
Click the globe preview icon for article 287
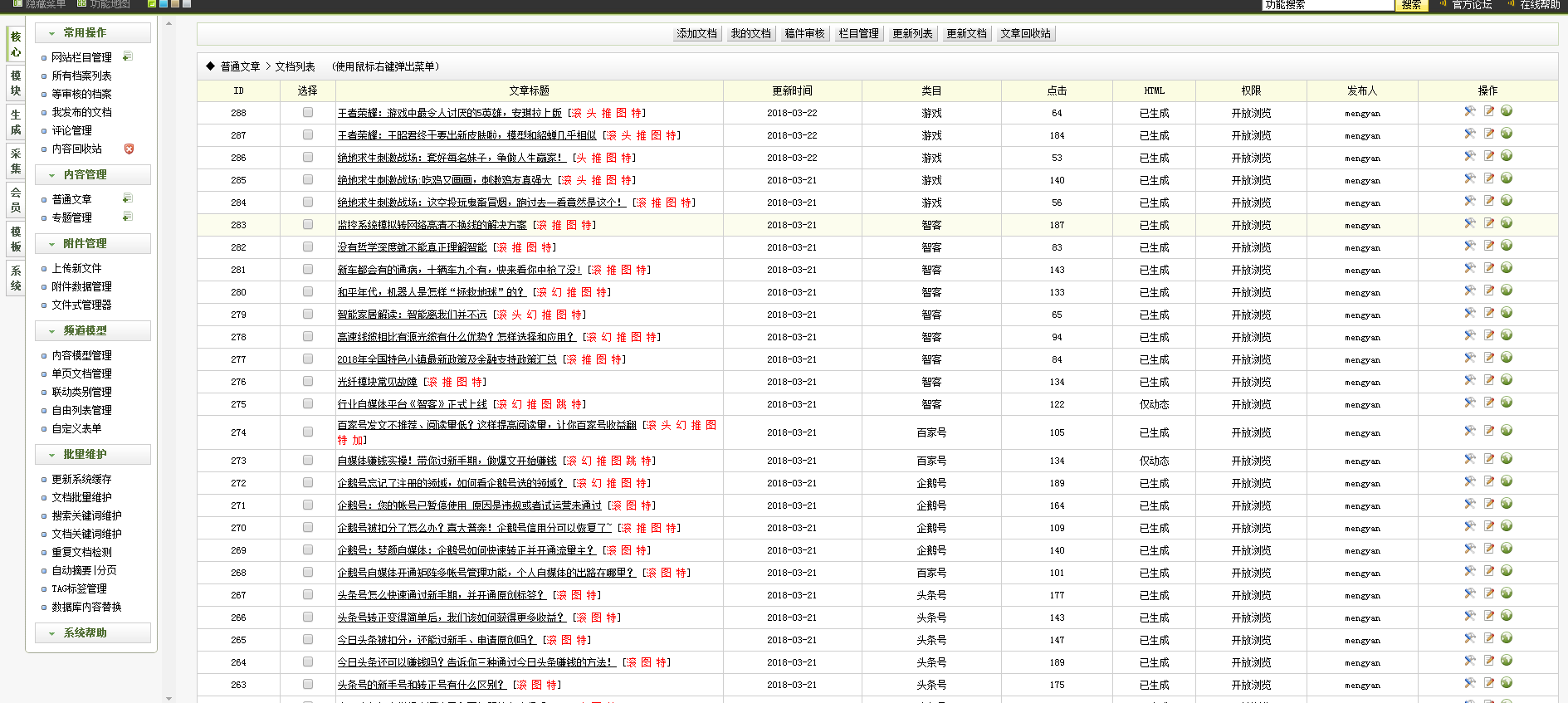pyautogui.click(x=1507, y=134)
